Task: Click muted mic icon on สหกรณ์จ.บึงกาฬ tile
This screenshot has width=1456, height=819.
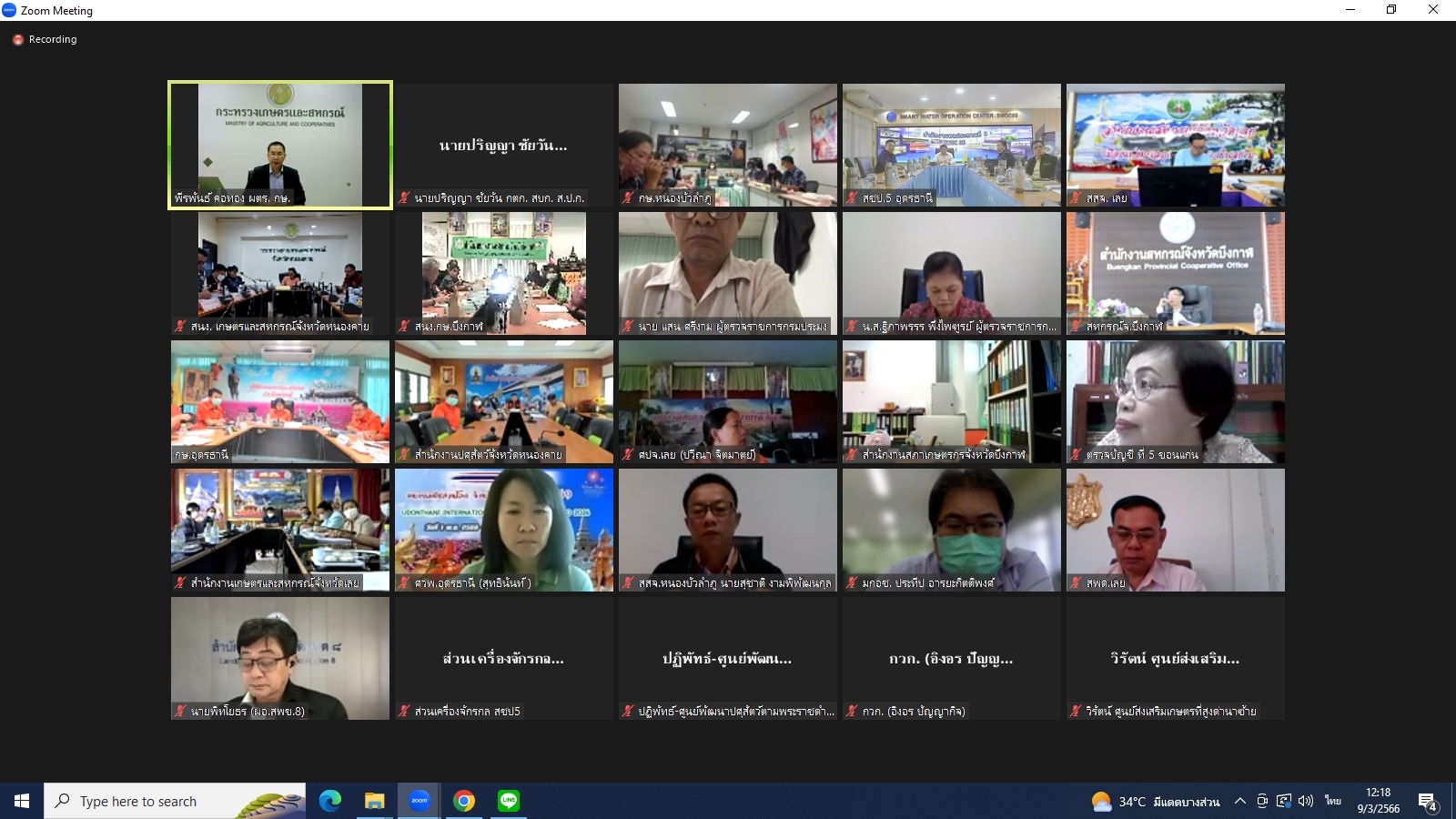Action: pyautogui.click(x=1076, y=326)
